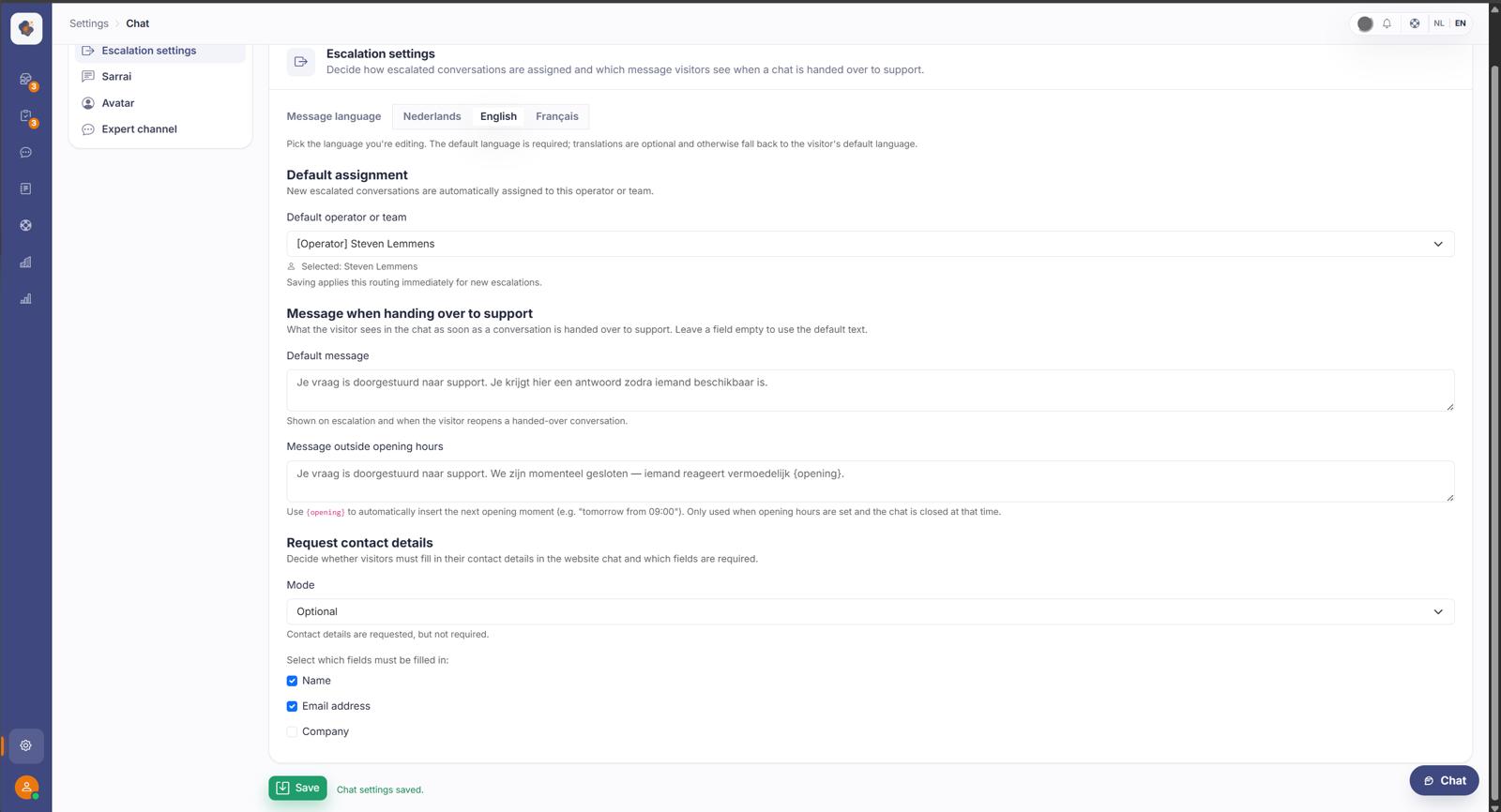Click the notification bell icon
1501x812 pixels.
tap(1387, 23)
